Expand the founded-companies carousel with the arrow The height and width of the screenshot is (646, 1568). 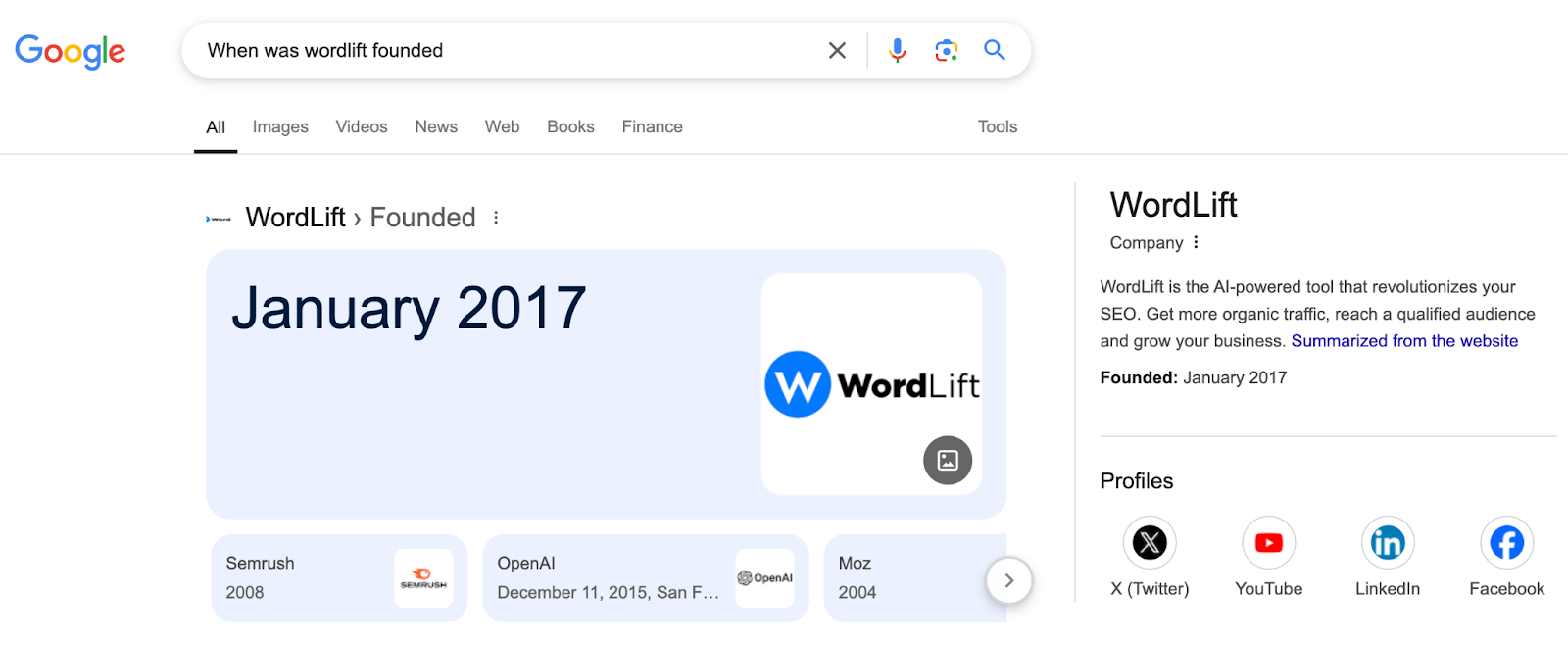point(1009,580)
